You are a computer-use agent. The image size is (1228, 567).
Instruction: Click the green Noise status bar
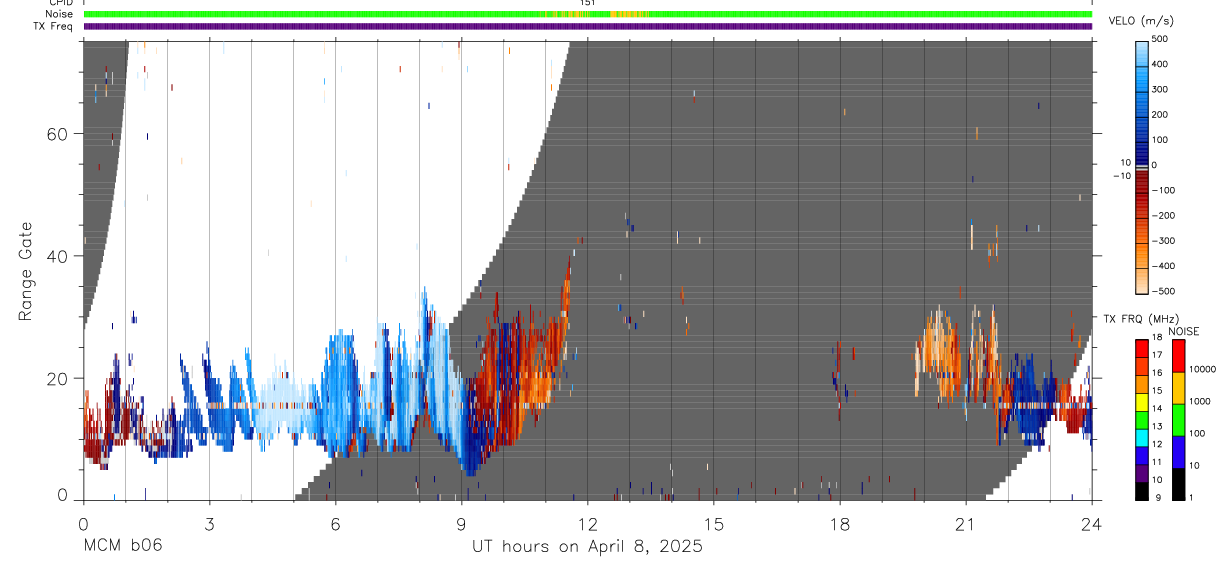tap(588, 14)
